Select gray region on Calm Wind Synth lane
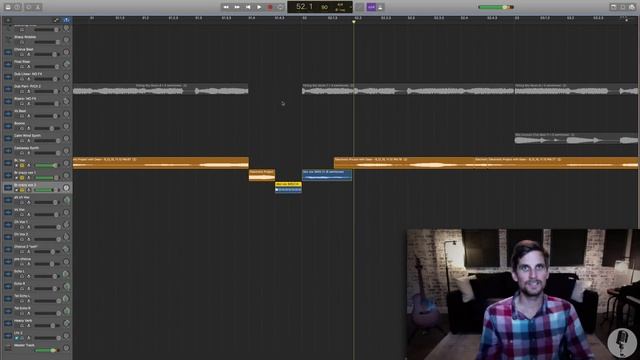 [x=576, y=138]
